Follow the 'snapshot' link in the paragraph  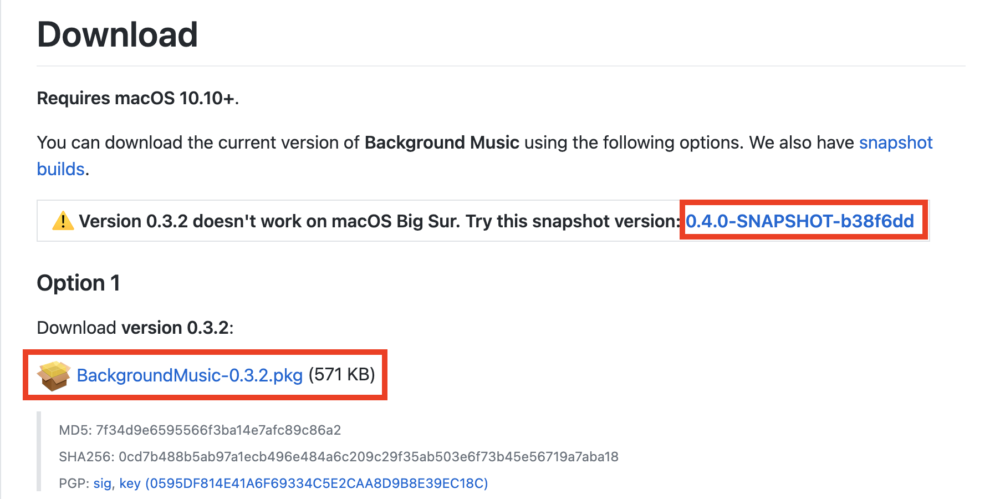tap(896, 142)
